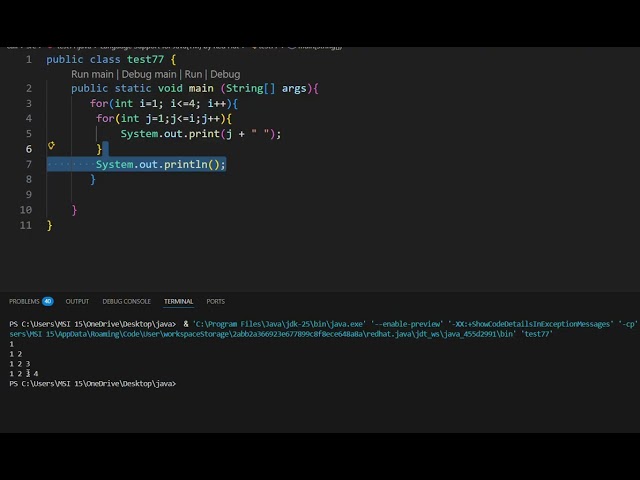
Task: Select the TERMINAL tab
Action: pyautogui.click(x=178, y=301)
